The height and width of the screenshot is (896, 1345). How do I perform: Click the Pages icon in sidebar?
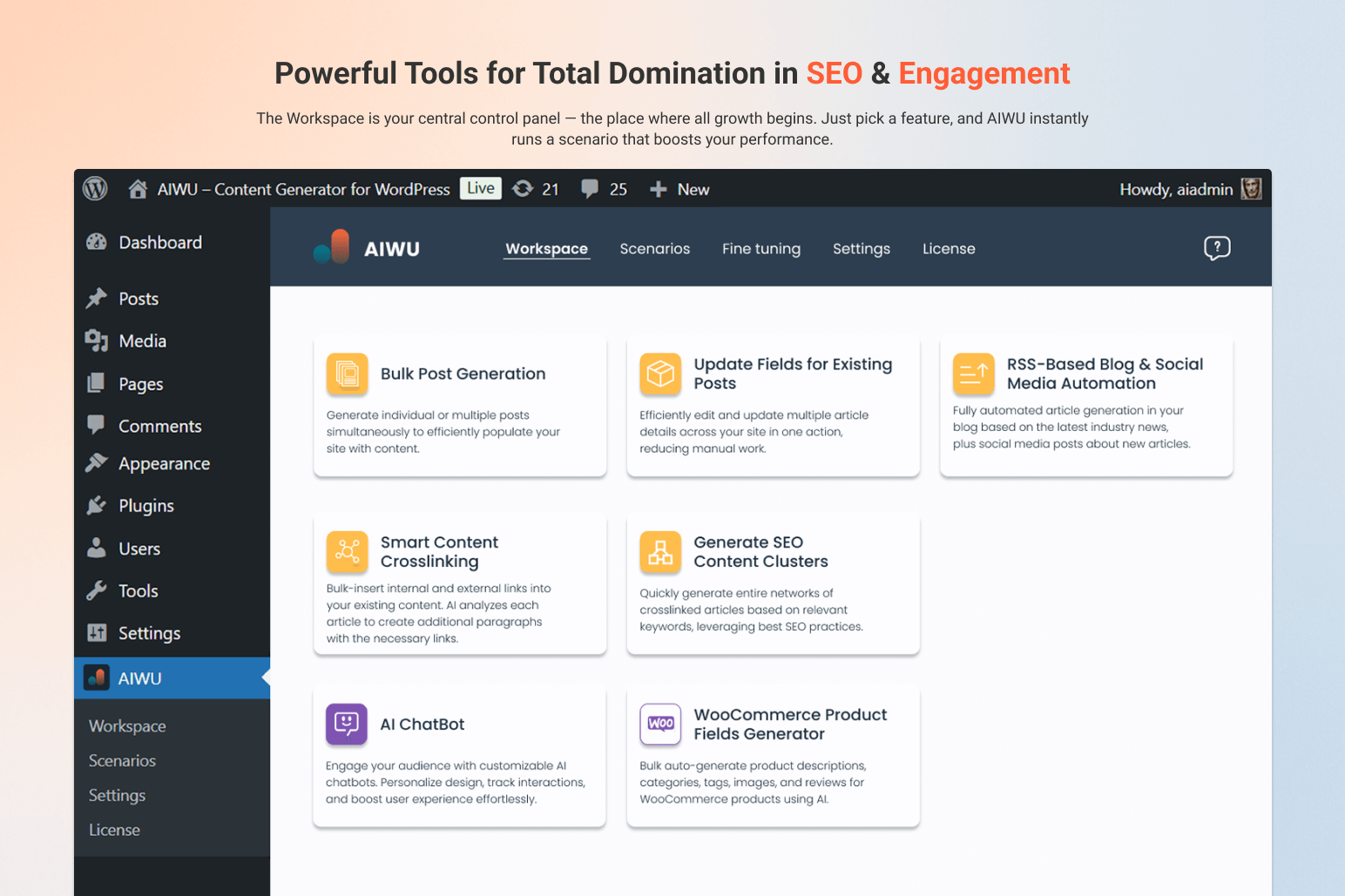coord(97,383)
